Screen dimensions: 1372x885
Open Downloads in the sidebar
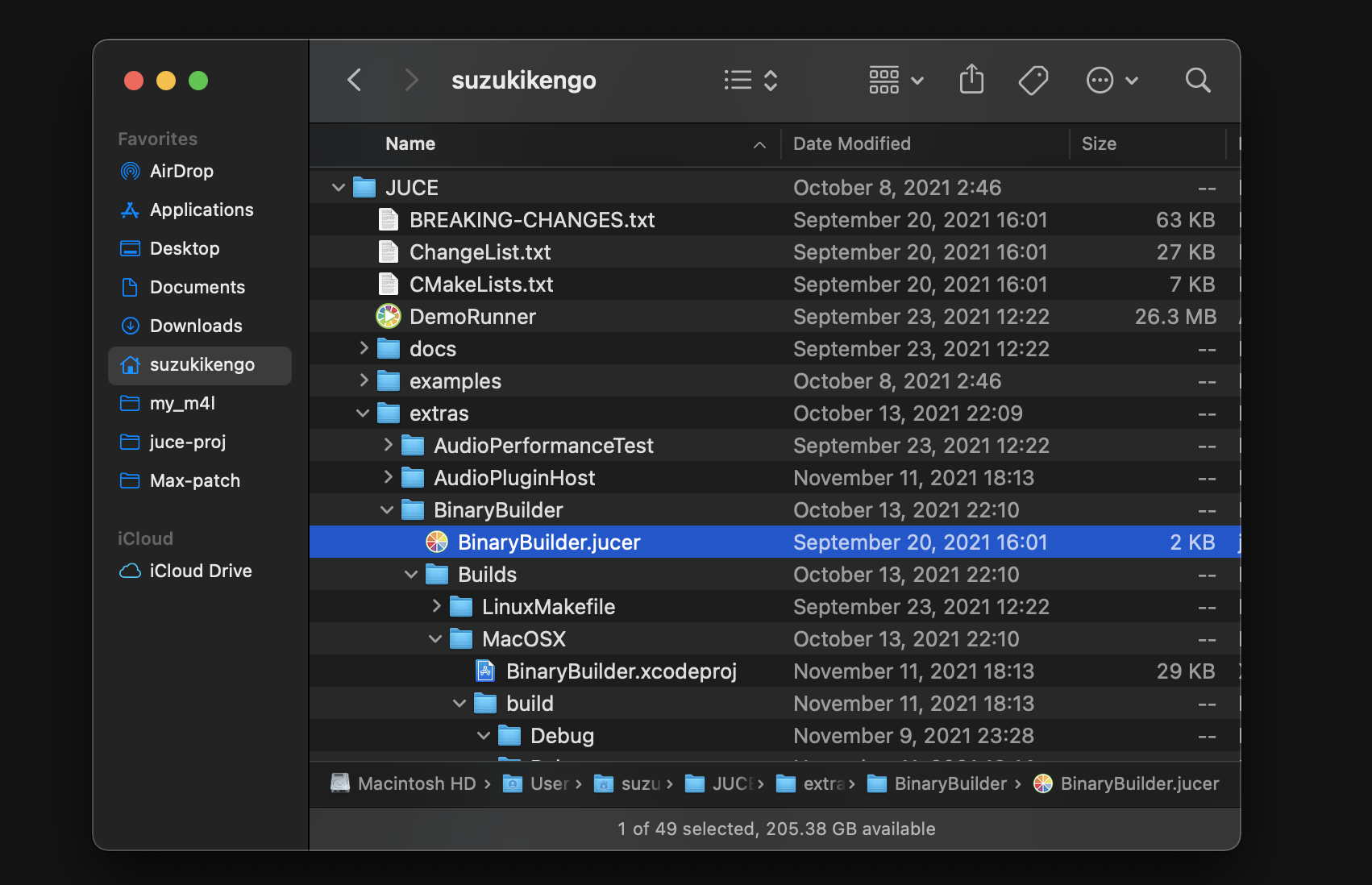pos(199,326)
